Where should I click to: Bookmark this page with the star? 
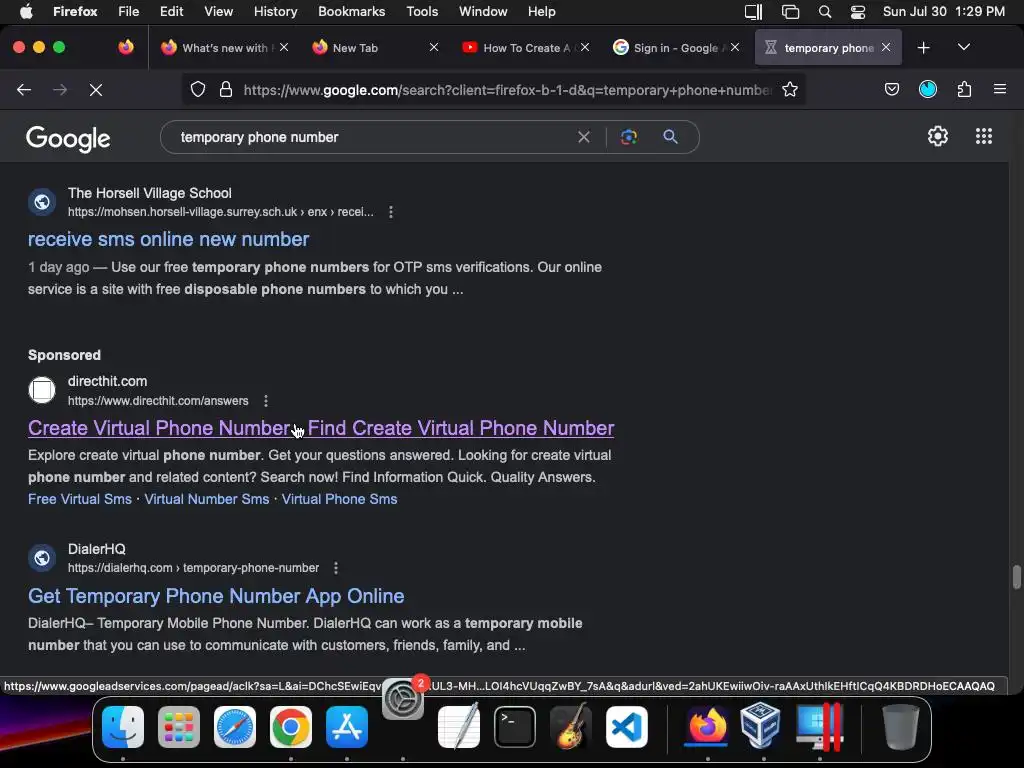[790, 89]
